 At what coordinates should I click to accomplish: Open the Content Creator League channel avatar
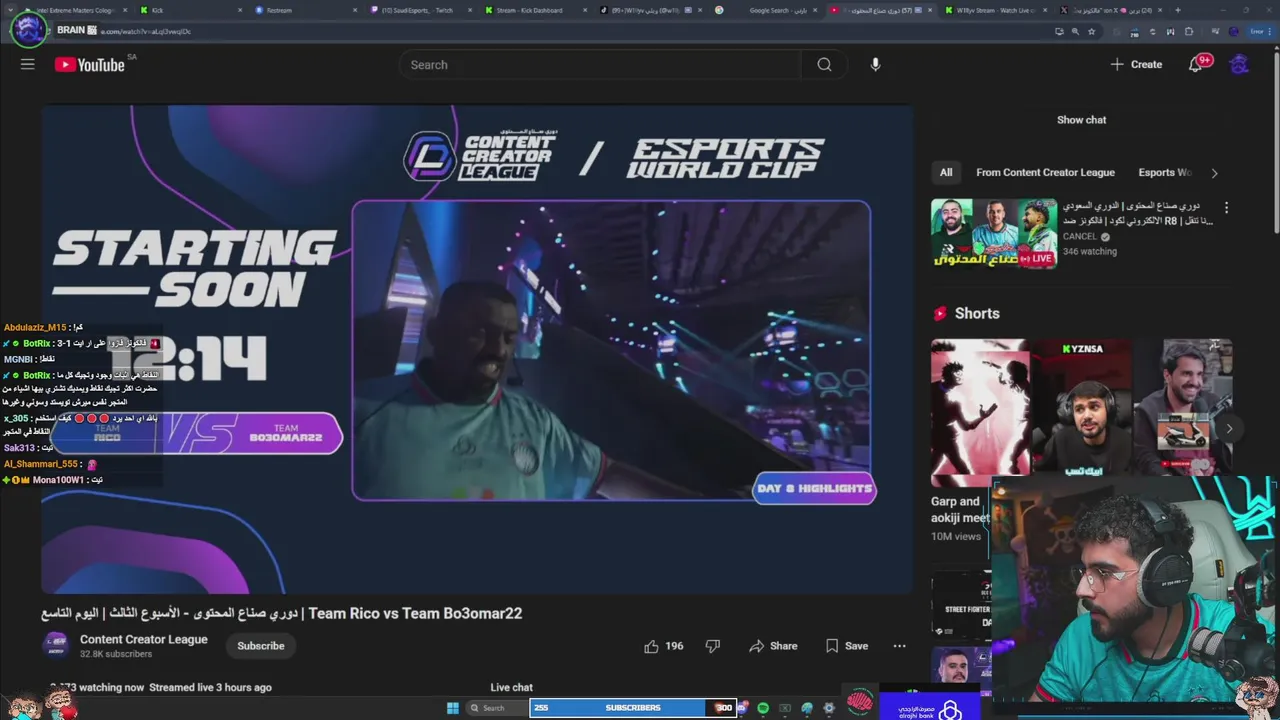coord(56,645)
